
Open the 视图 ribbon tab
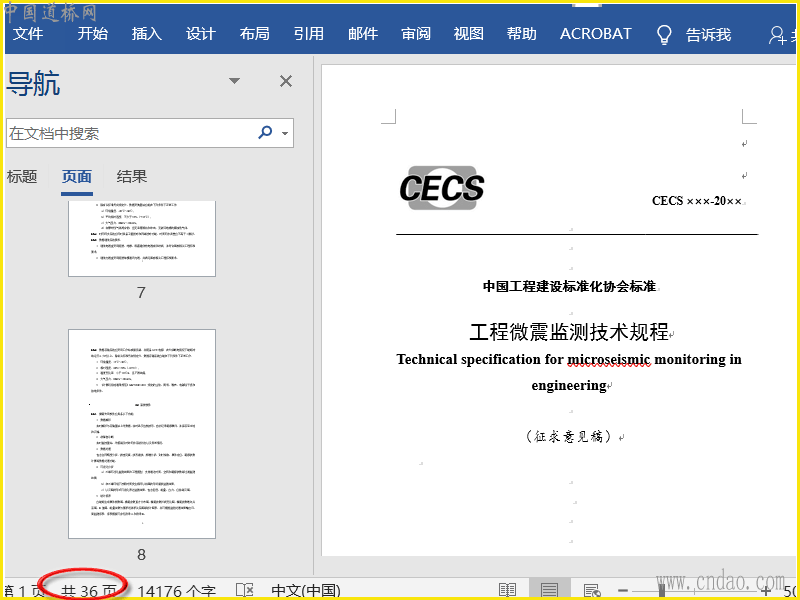click(468, 34)
